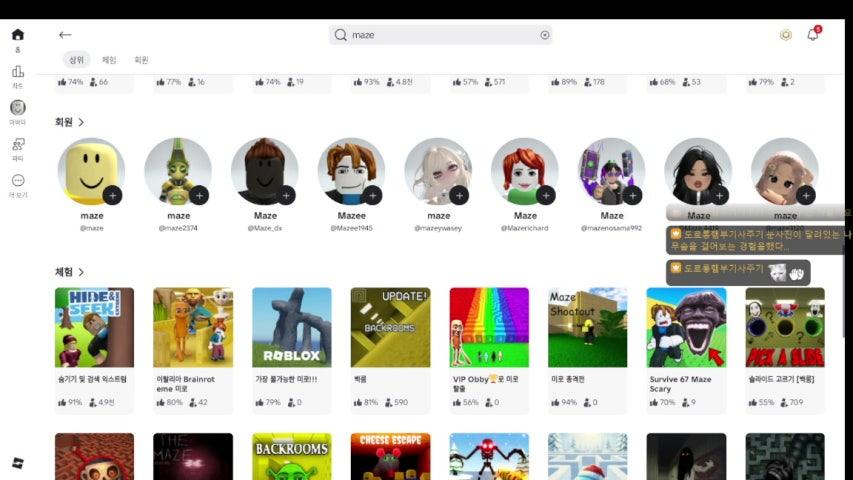Open the Robux hexagon icon
This screenshot has height=480, width=853.
[x=786, y=35]
